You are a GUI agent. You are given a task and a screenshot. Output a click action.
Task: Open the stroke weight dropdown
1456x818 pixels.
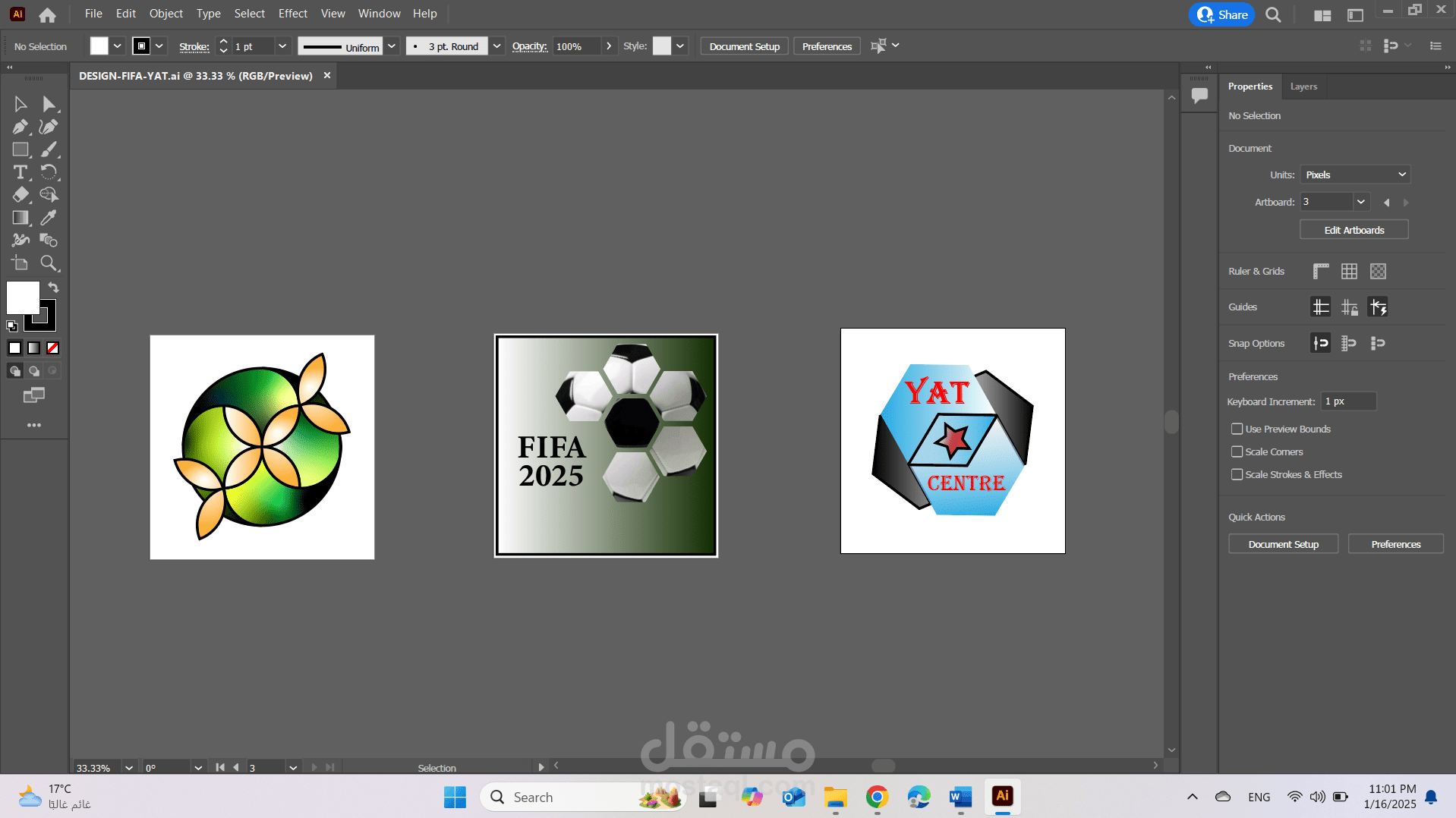click(282, 46)
